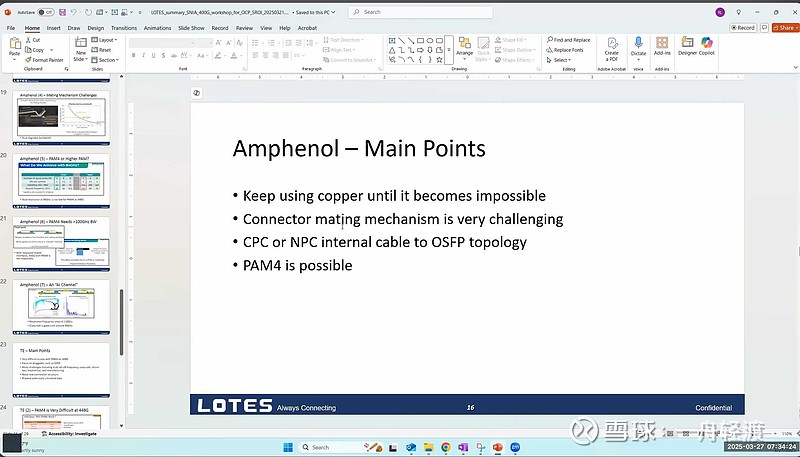Choose the oval shape in the gallery
Viewport: 800px width, 457px height.
tap(430, 40)
